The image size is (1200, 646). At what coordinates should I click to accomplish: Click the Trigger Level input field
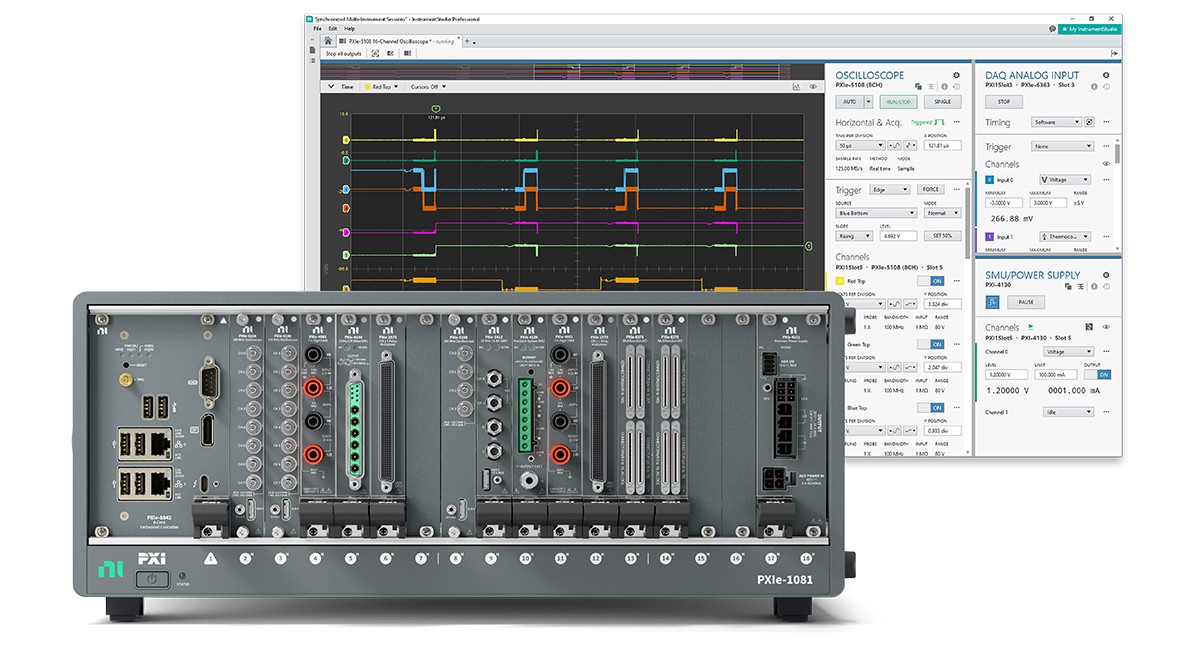899,236
